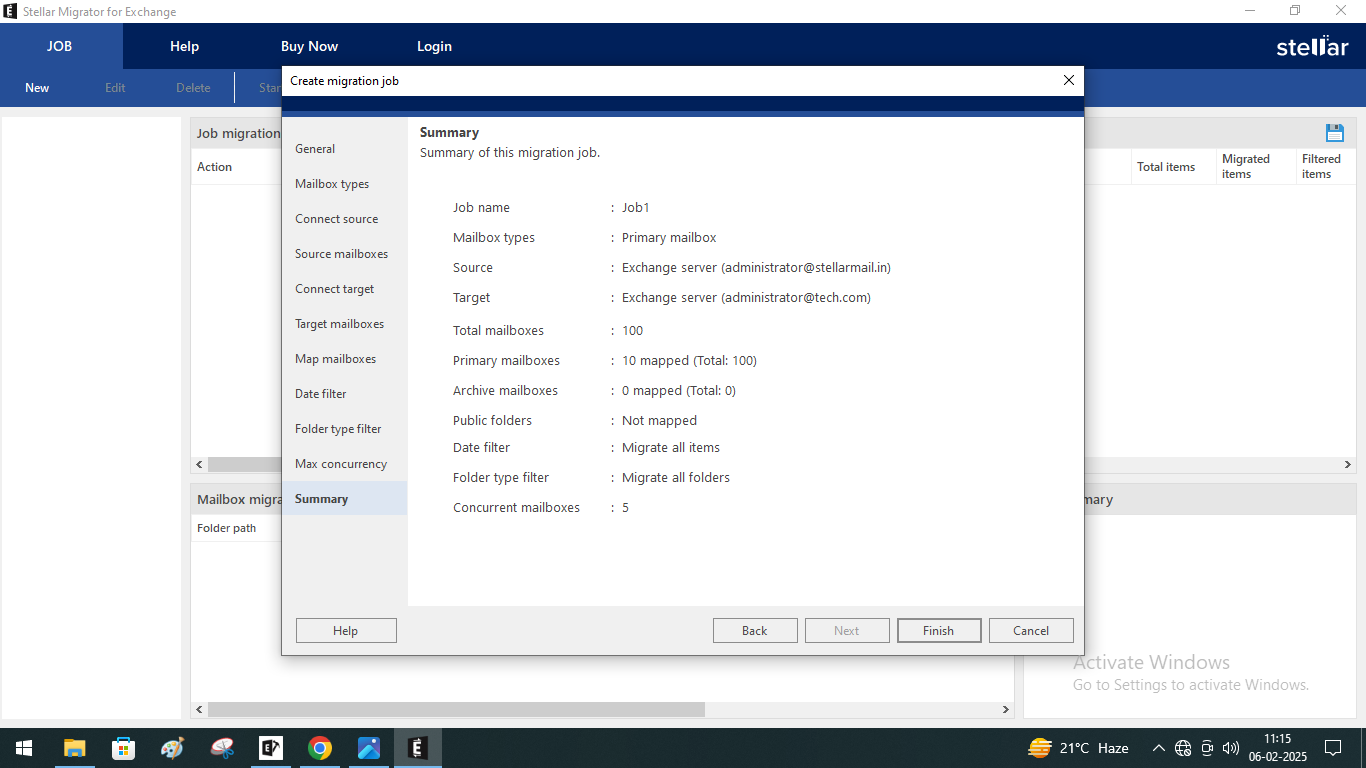Go to the Folder type filter step
This screenshot has width=1366, height=768.
tap(338, 429)
